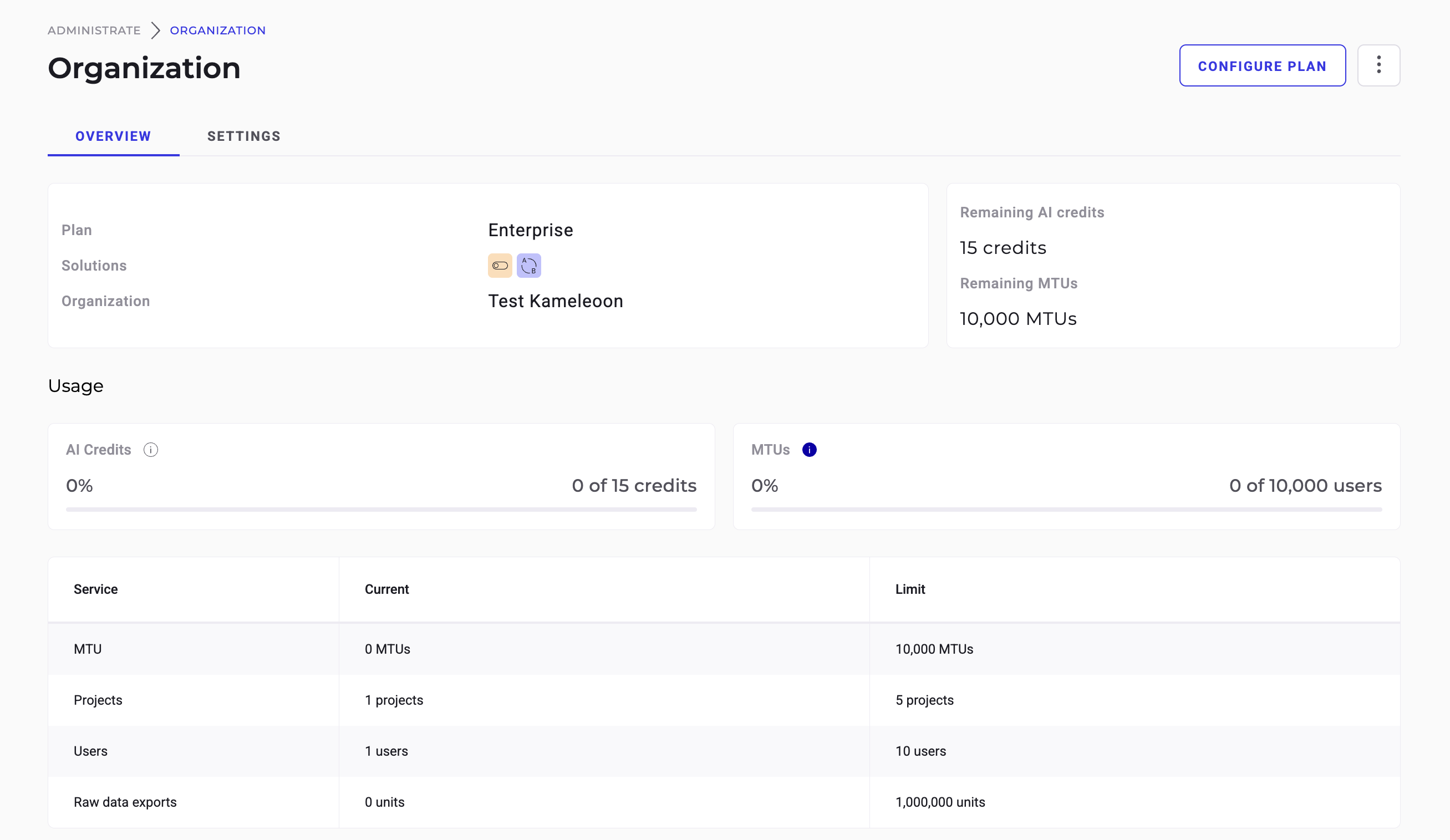Go to Administrate breadcrumb link
Viewport: 1450px width, 840px height.
[x=94, y=30]
